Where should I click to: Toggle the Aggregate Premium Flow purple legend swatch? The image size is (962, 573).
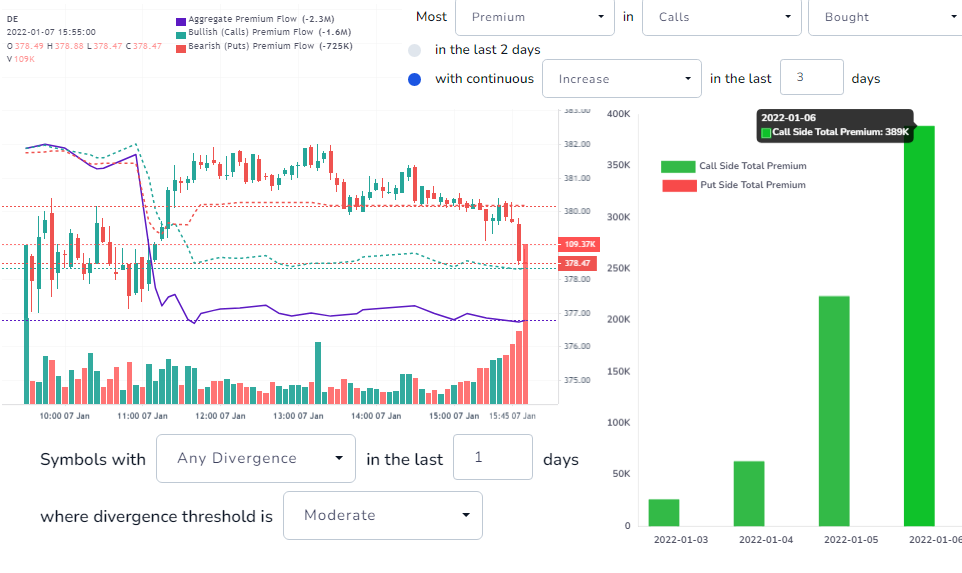click(181, 21)
